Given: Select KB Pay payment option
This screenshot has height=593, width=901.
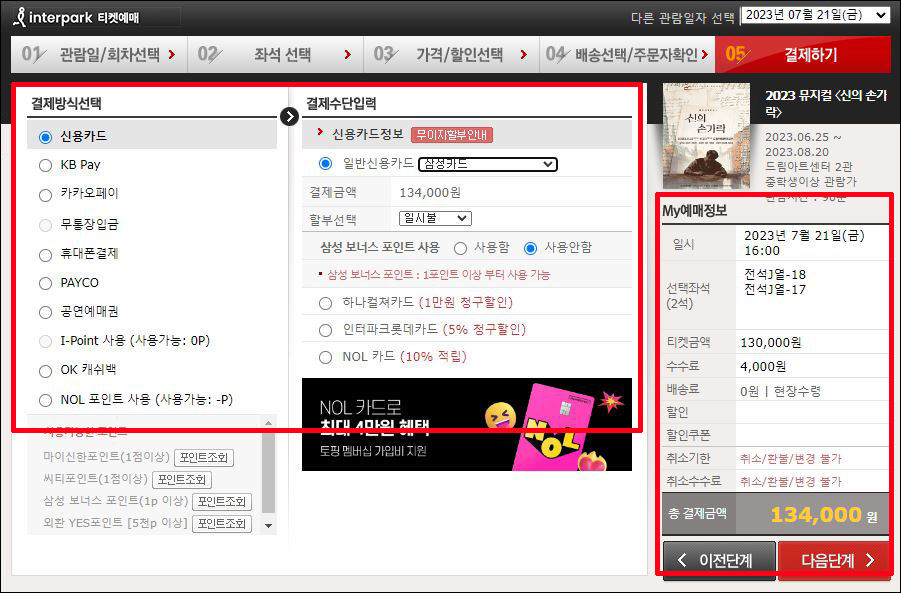Looking at the screenshot, I should tap(45, 165).
